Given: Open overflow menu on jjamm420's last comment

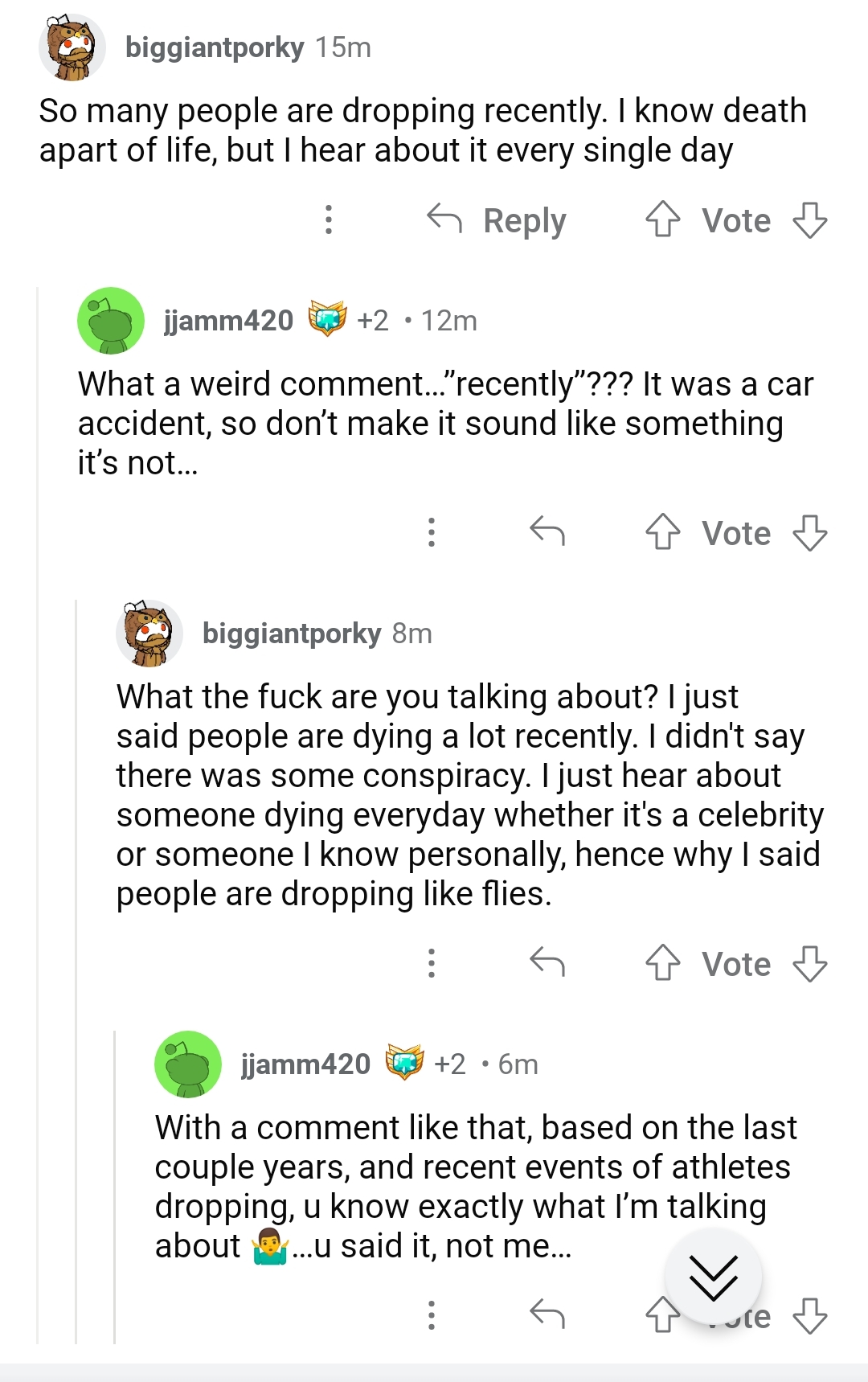Looking at the screenshot, I should coord(432,1315).
